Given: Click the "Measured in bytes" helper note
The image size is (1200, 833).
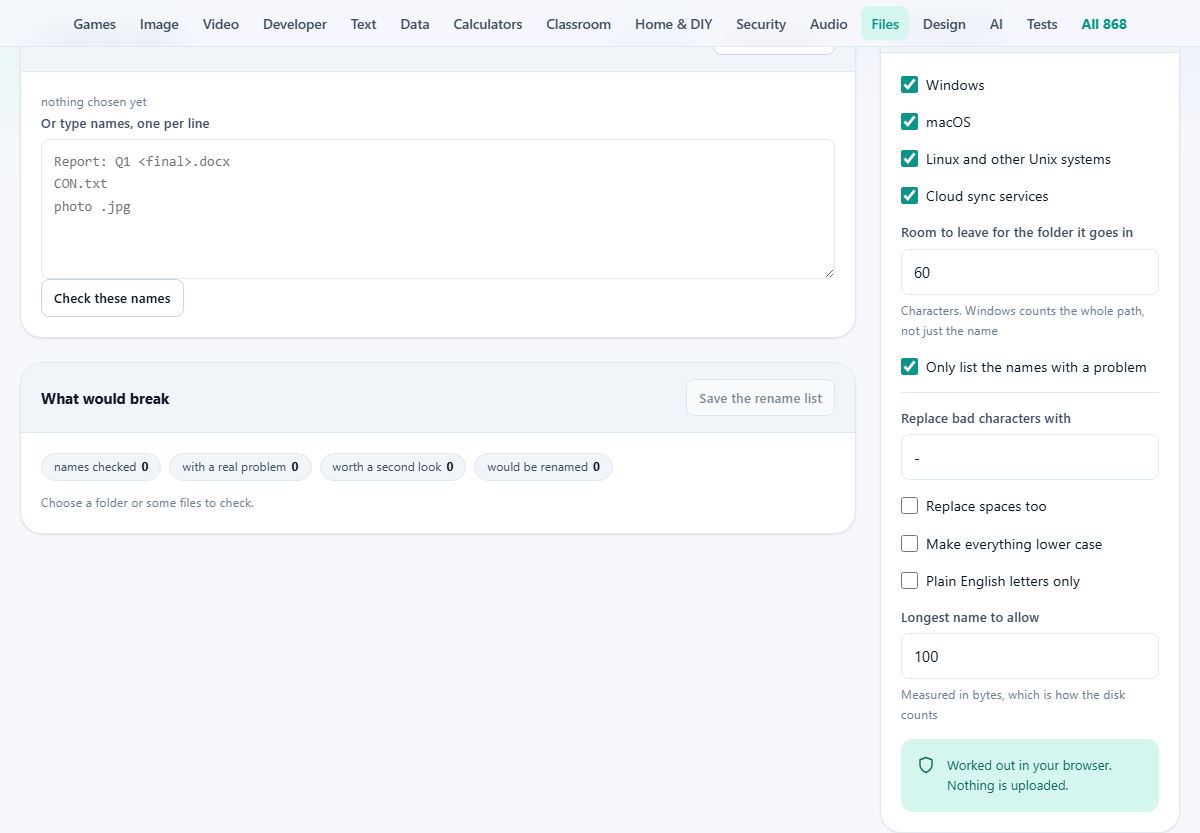Looking at the screenshot, I should [x=1013, y=705].
